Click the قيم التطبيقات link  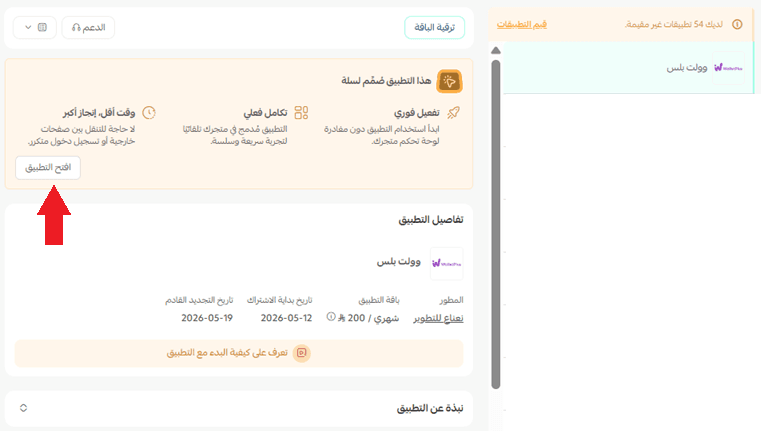coord(522,24)
